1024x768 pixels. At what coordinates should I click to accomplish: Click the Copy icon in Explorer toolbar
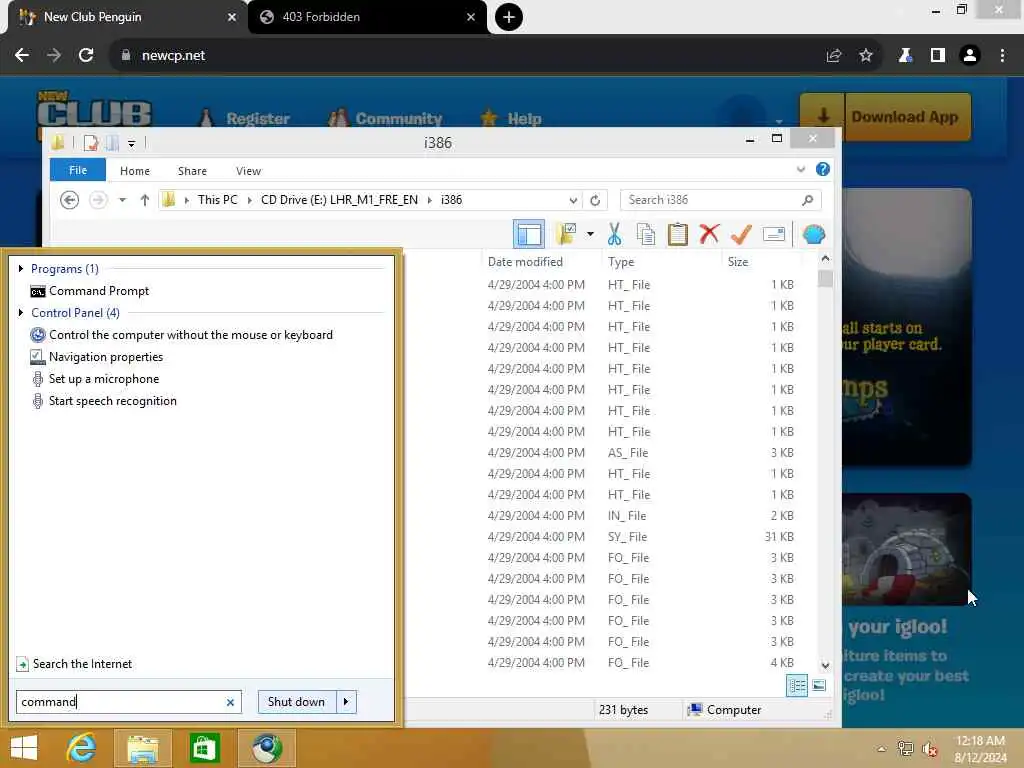[646, 234]
